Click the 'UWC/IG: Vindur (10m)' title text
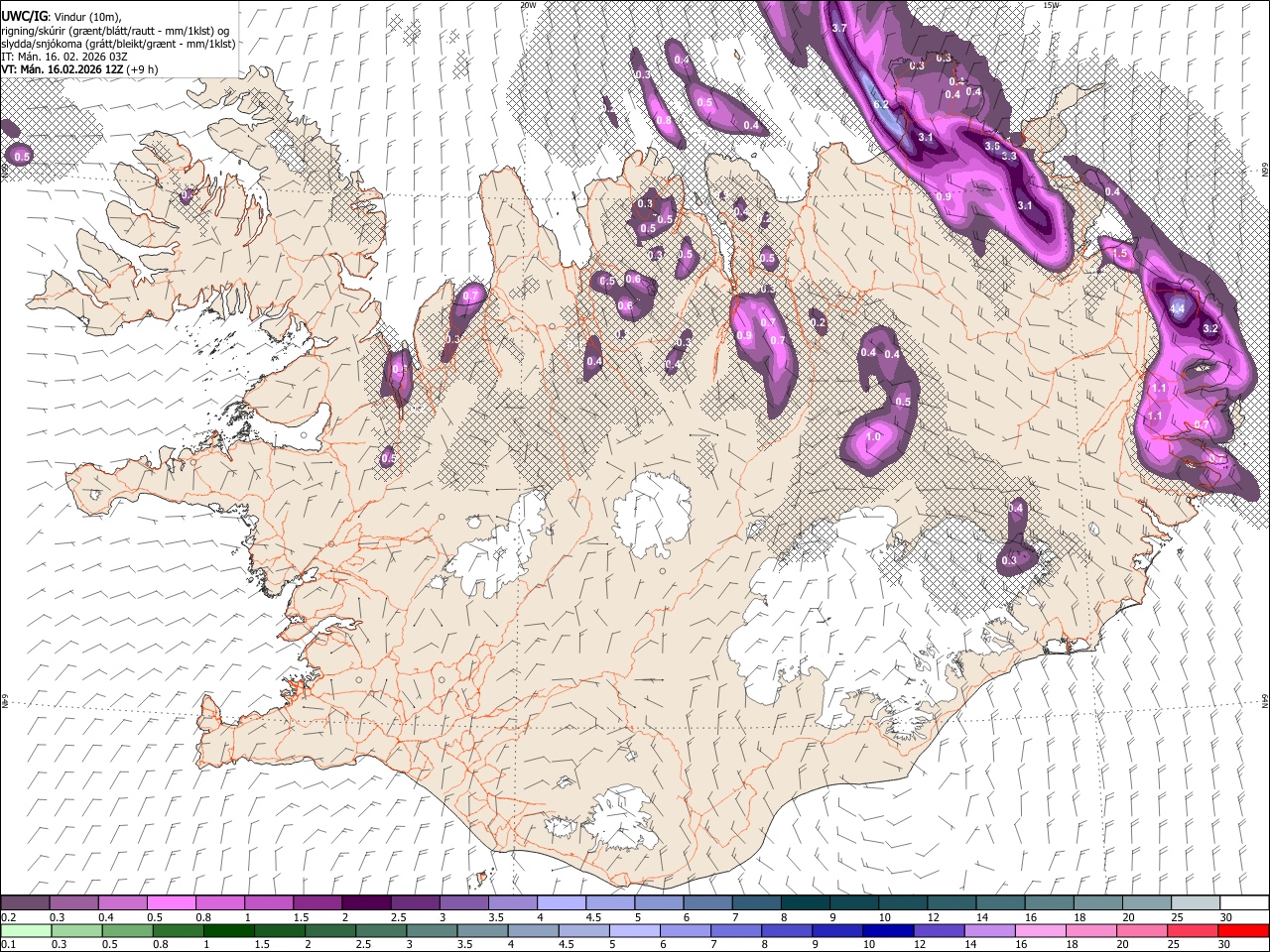The height and width of the screenshot is (952, 1270). pos(61,17)
